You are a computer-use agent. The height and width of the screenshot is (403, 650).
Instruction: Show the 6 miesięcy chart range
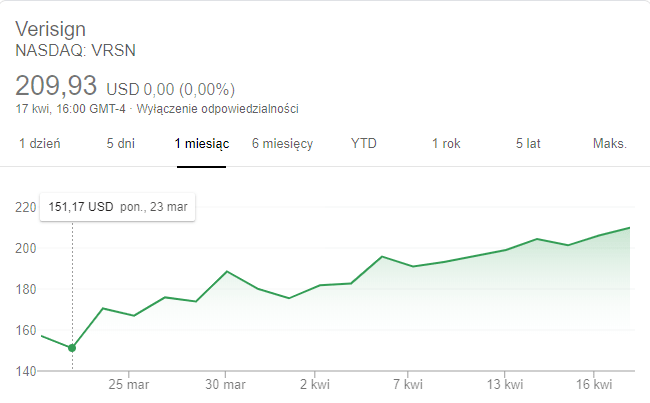tap(282, 144)
